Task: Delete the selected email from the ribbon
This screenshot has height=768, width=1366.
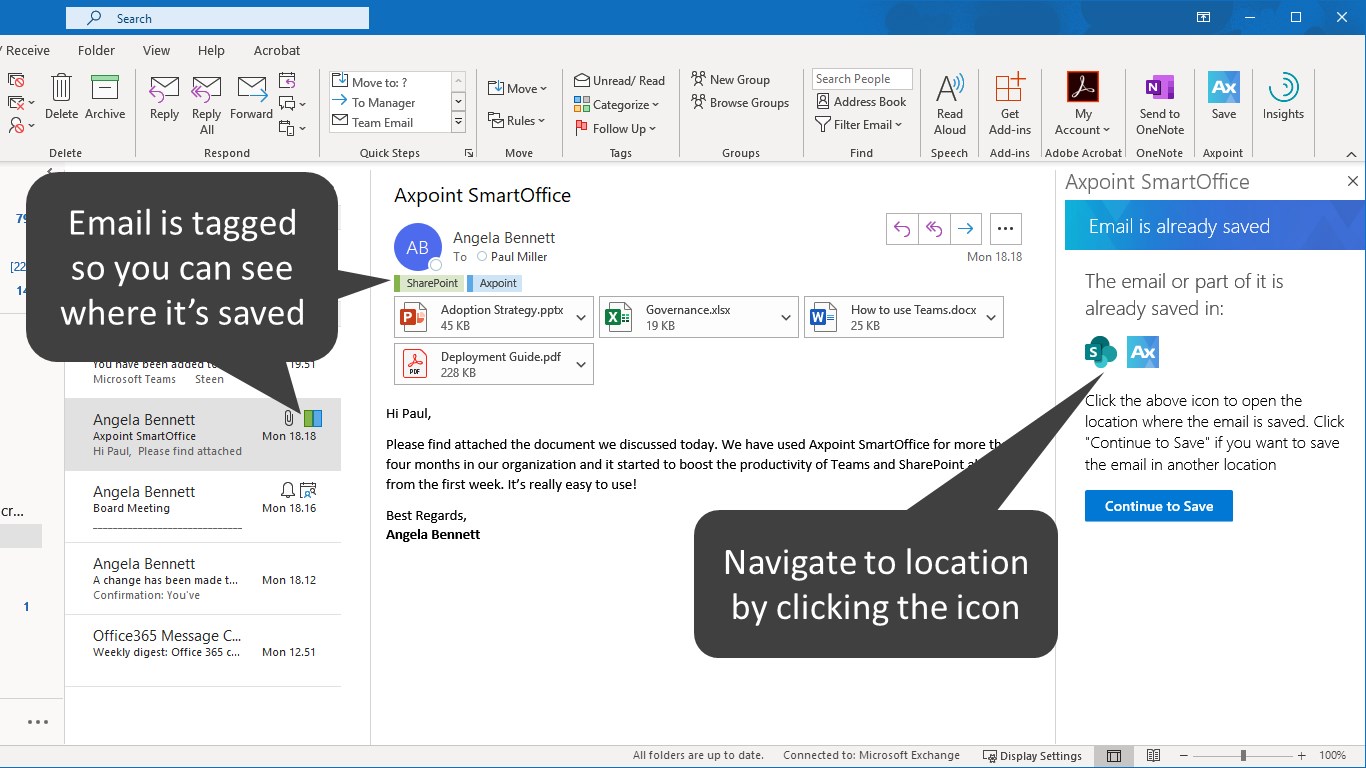Action: point(61,97)
